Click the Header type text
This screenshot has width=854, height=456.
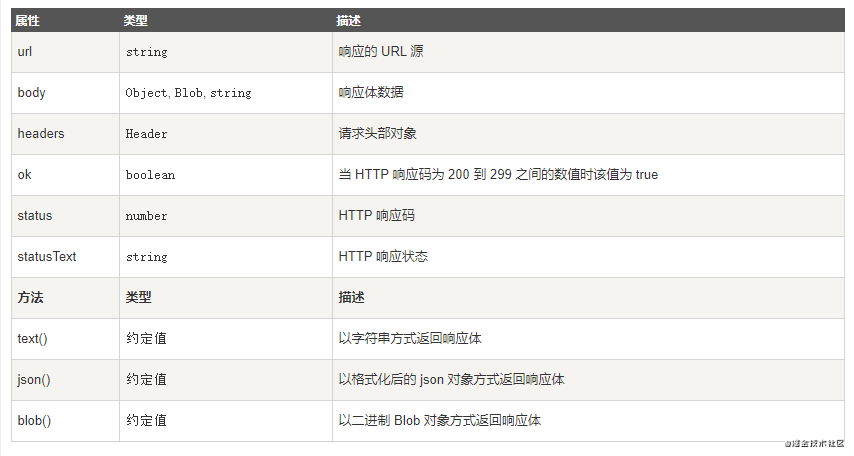coord(146,134)
